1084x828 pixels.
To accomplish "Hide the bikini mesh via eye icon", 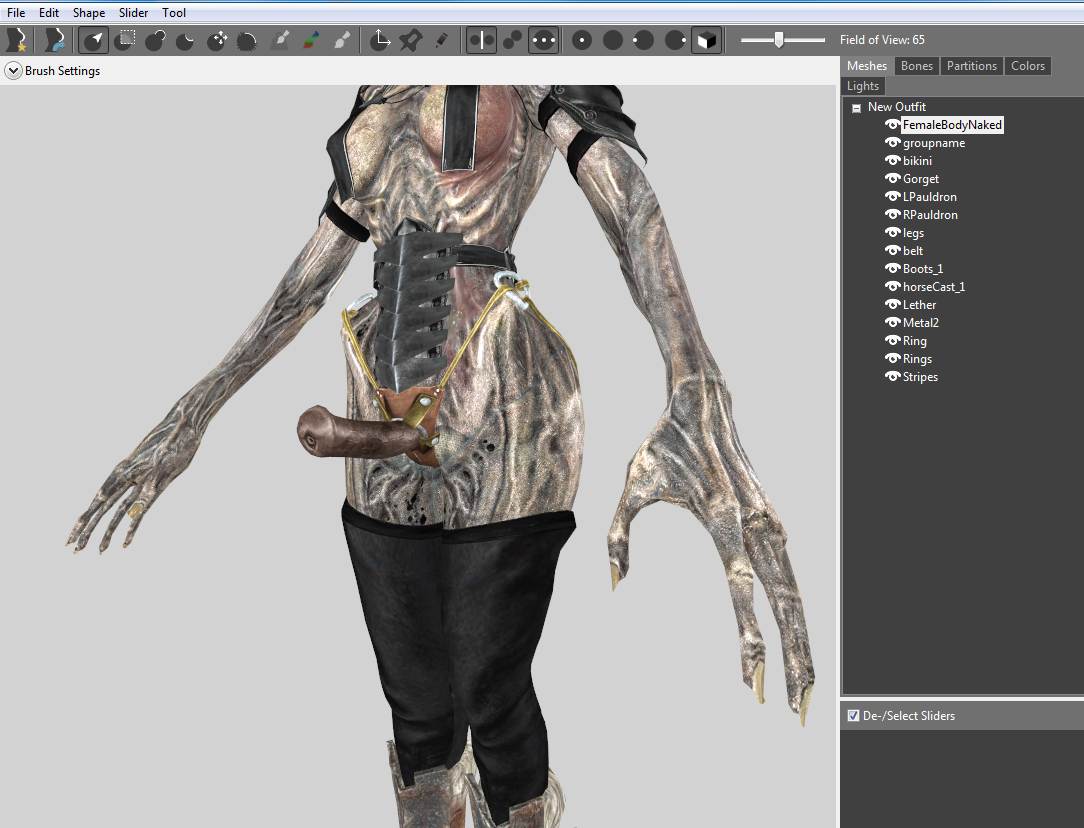I will [893, 160].
